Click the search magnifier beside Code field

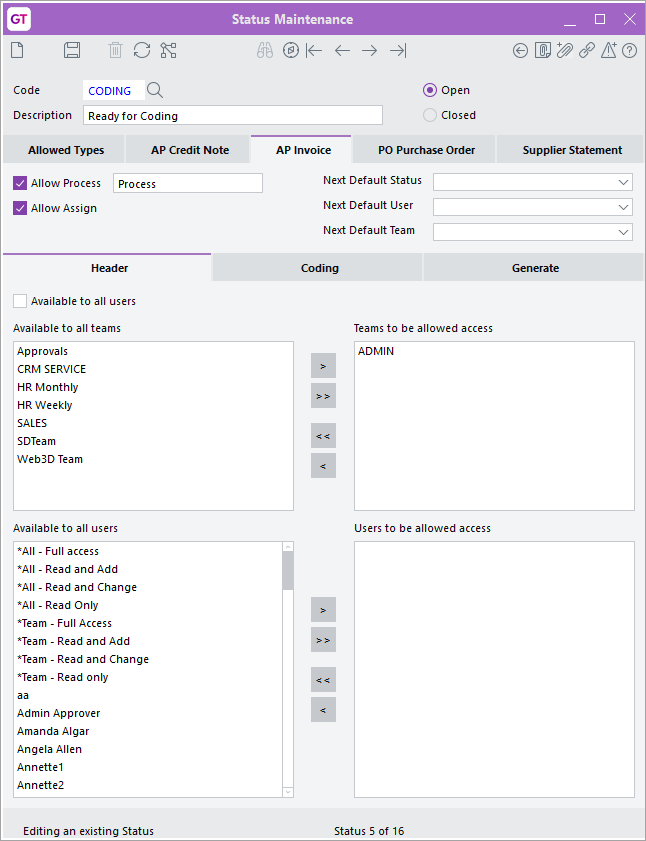pos(155,91)
